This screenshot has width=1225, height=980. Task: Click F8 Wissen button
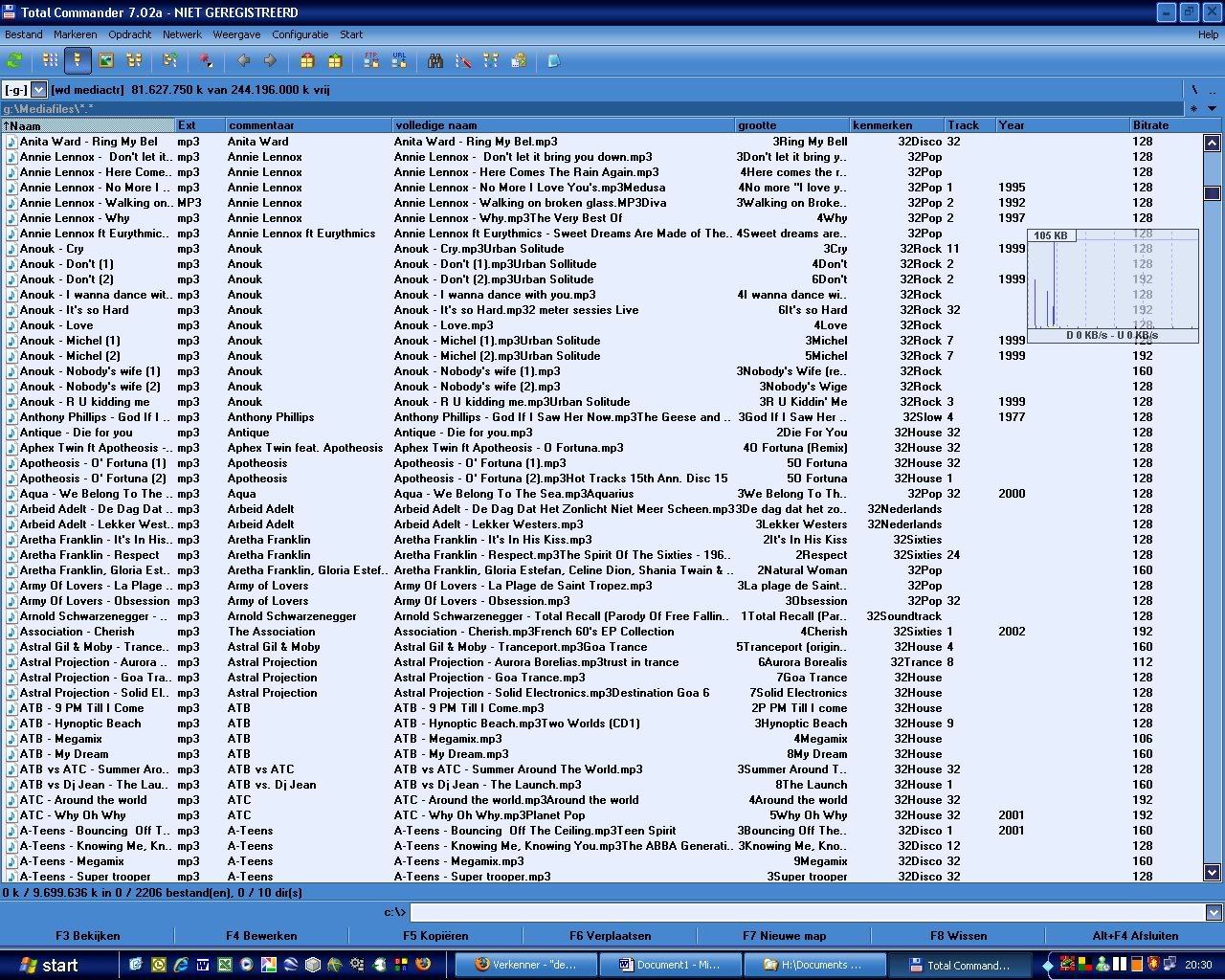tap(958, 936)
